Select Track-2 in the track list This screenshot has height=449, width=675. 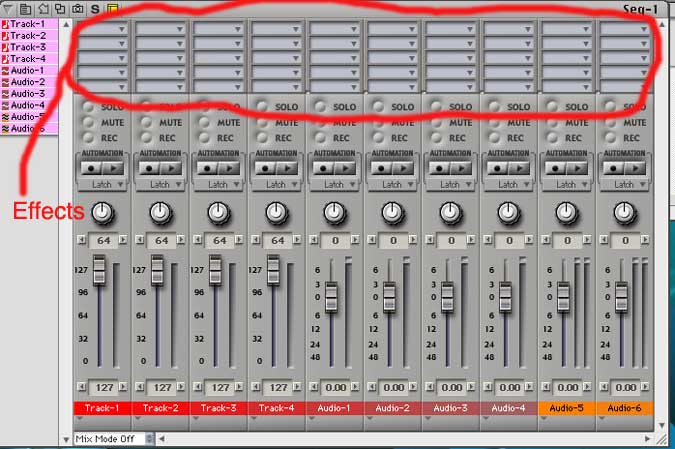coord(28,36)
